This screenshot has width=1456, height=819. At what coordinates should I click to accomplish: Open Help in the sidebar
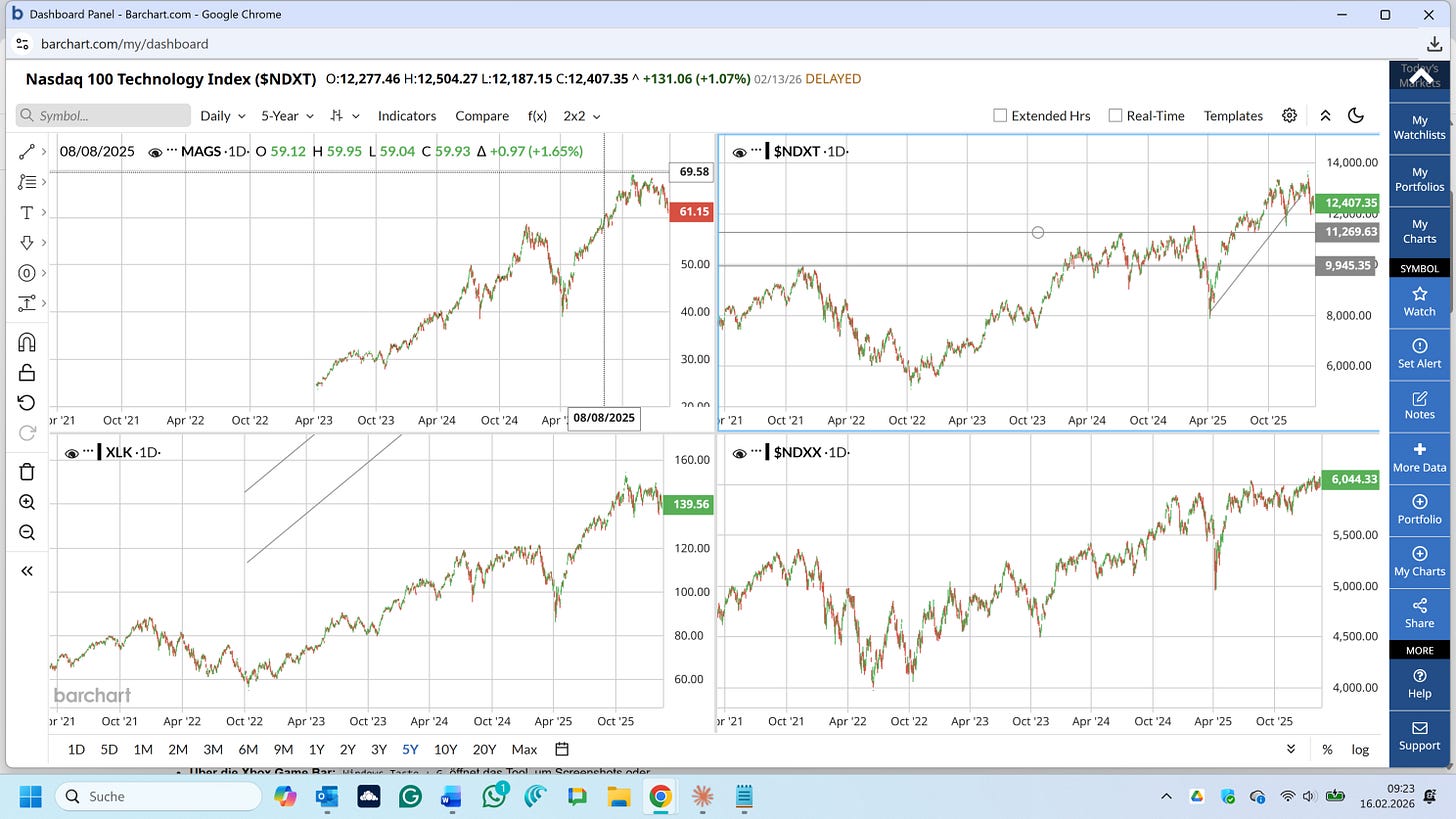coord(1419,683)
